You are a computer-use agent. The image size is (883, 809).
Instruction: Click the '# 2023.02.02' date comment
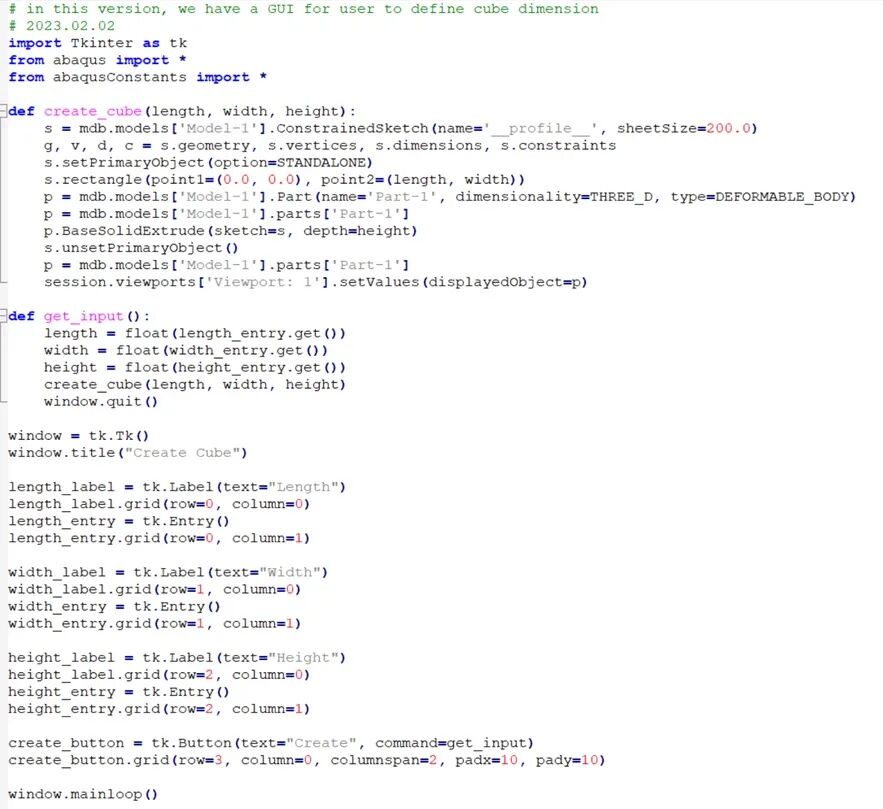(61, 26)
